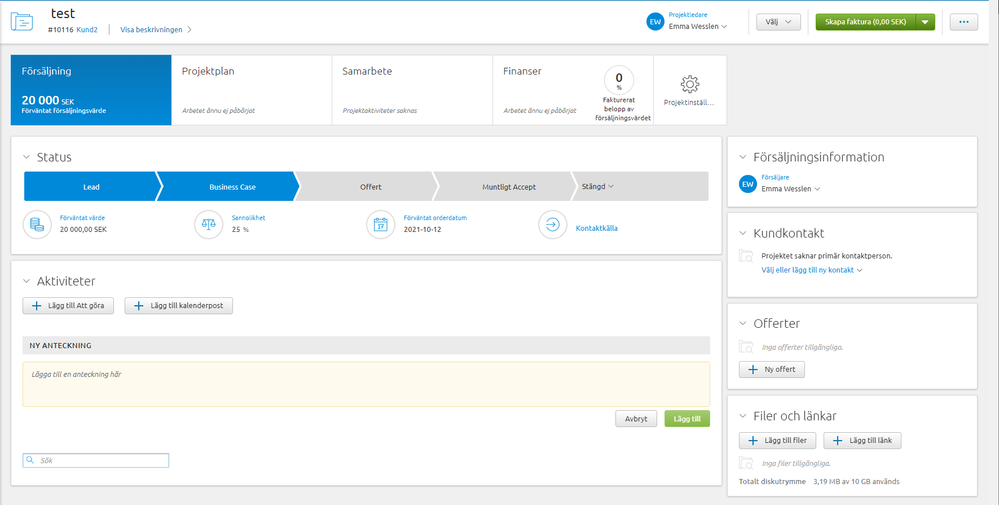Click the EW avatar next to Projektledare
Image resolution: width=999 pixels, height=505 pixels.
(655, 22)
